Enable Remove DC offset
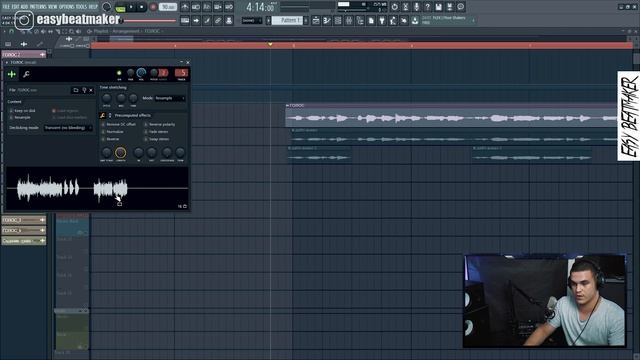The image size is (640, 360). click(x=118, y=124)
